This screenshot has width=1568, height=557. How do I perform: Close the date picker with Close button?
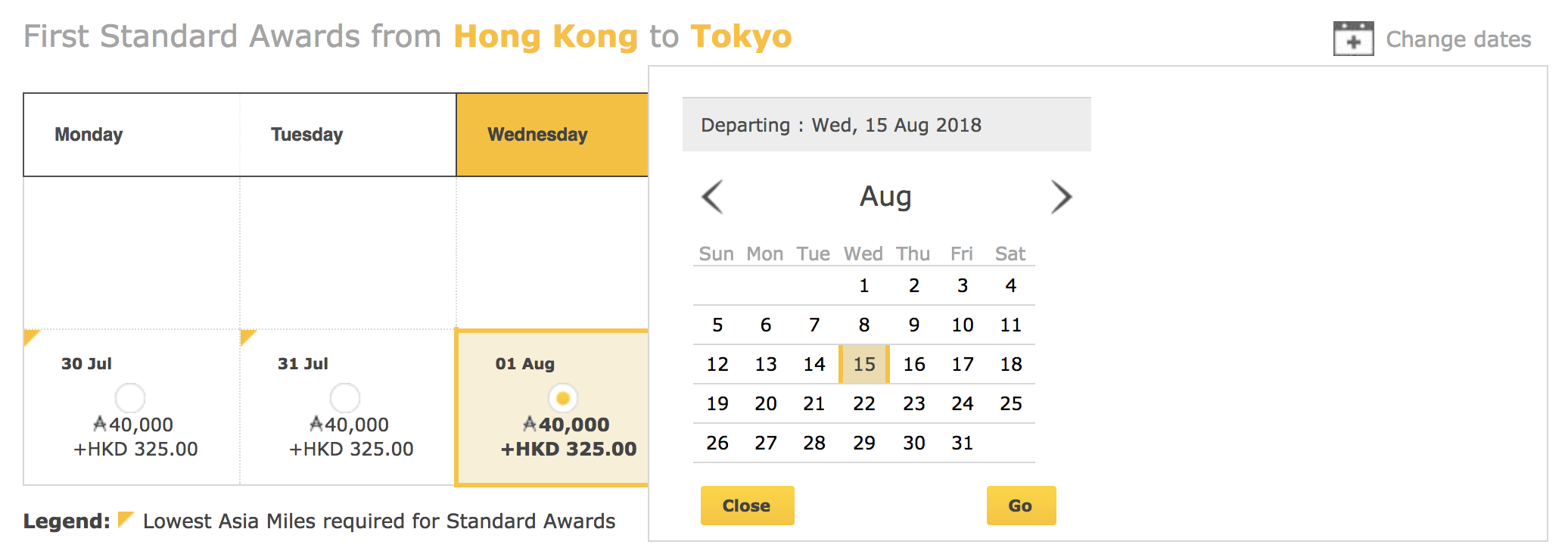(747, 506)
